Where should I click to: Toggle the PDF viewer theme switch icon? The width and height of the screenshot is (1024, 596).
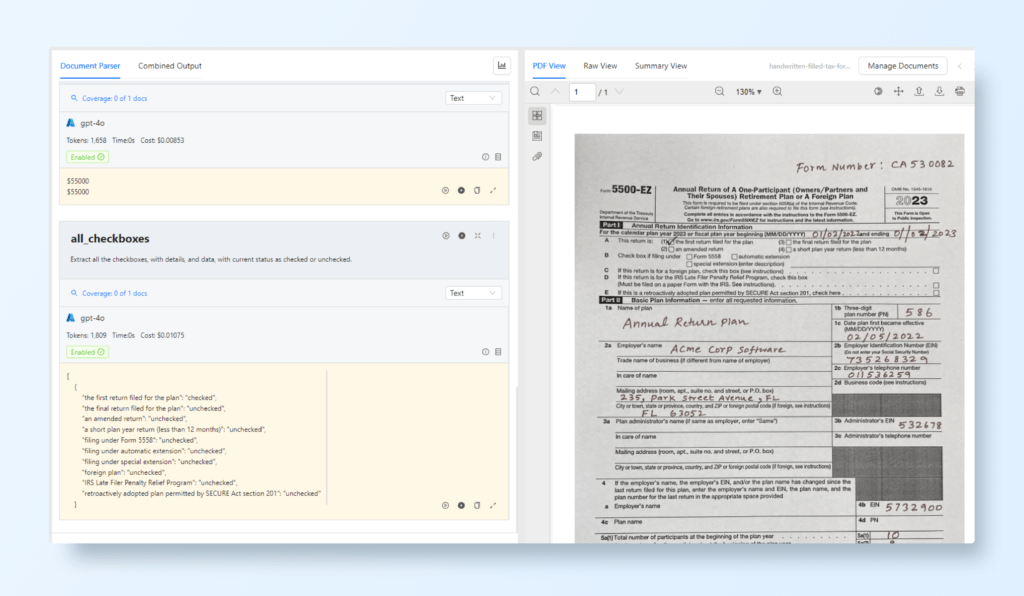(x=878, y=92)
